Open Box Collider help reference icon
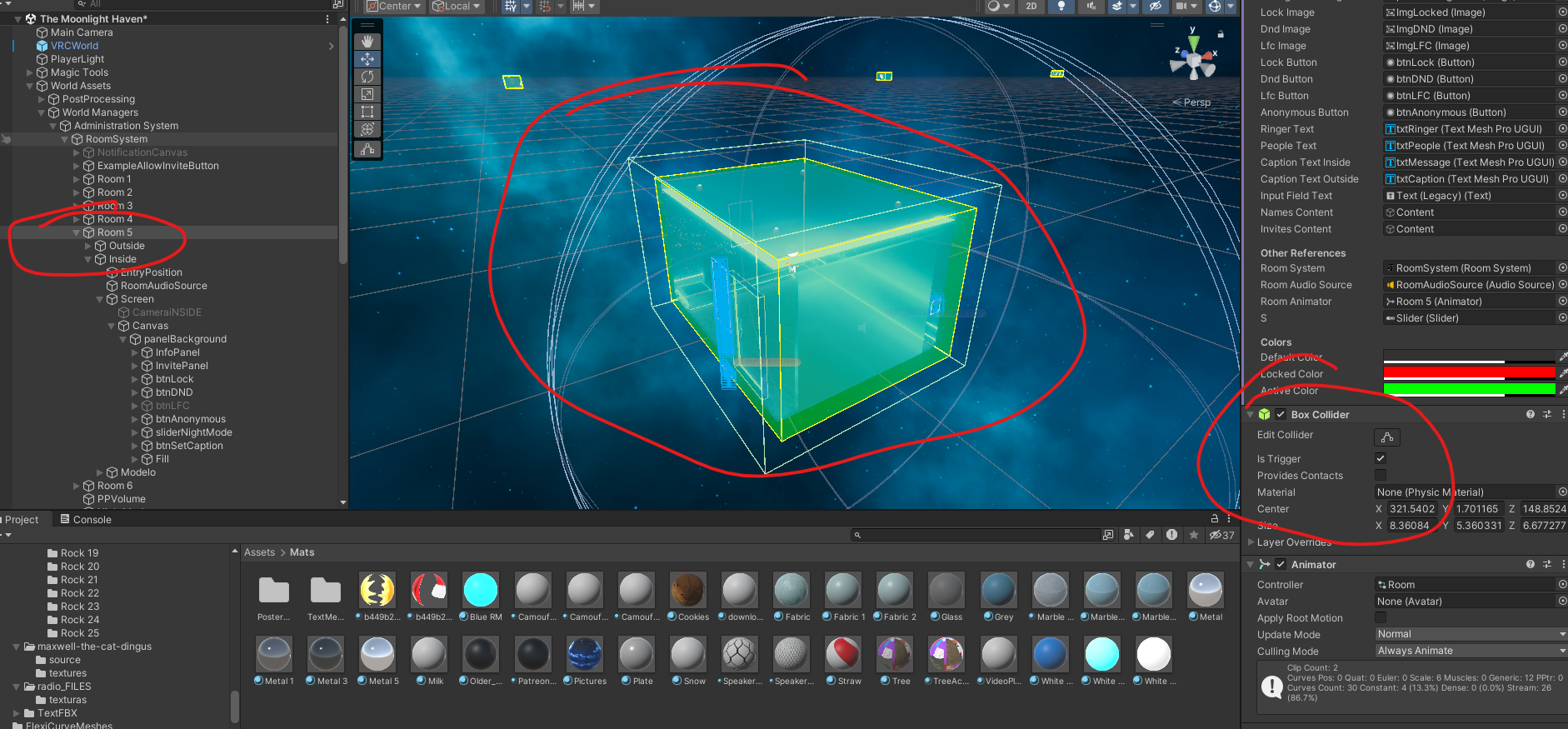Viewport: 1568px width, 729px height. [1530, 414]
